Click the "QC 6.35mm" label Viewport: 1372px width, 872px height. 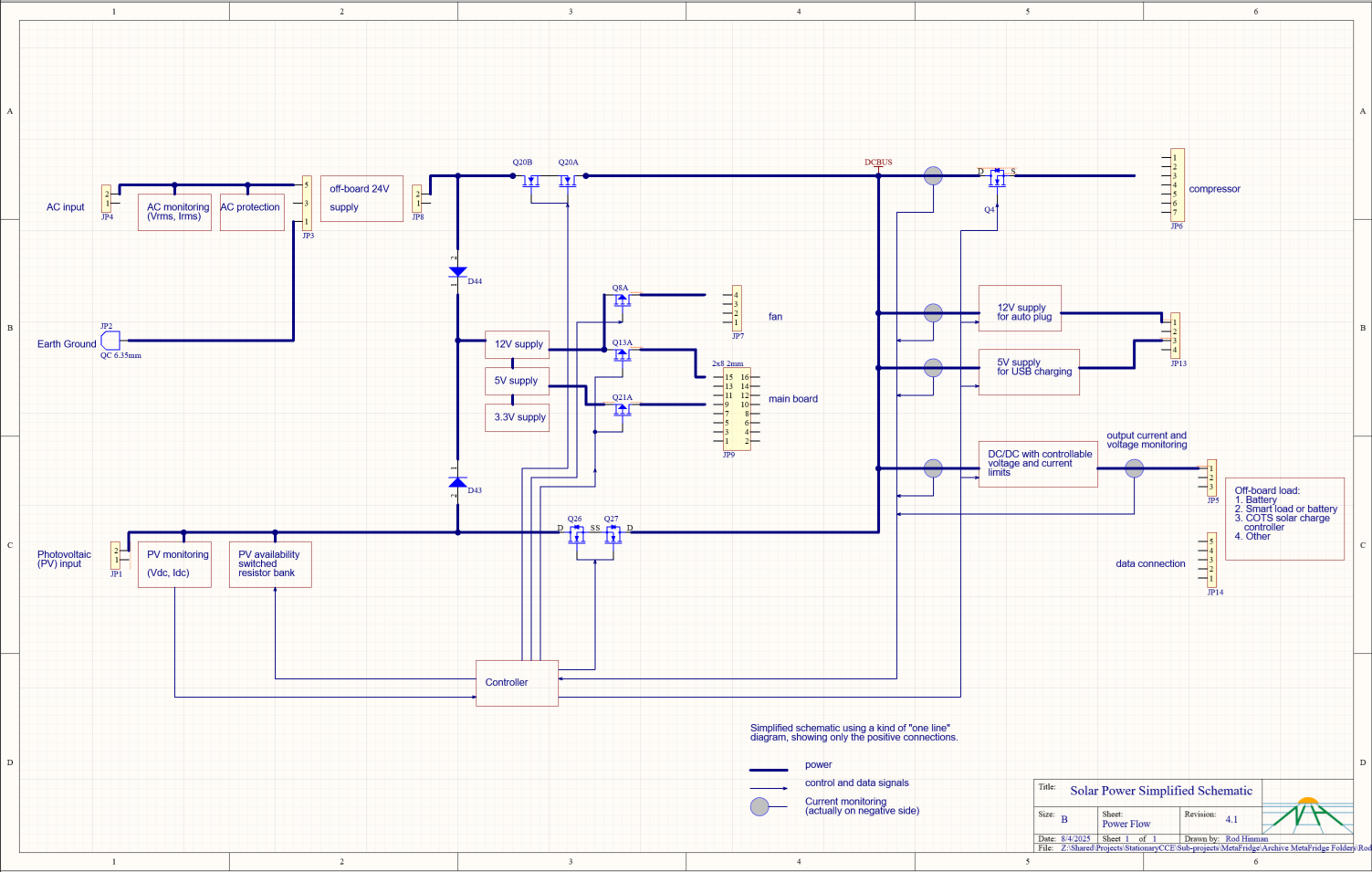click(120, 355)
